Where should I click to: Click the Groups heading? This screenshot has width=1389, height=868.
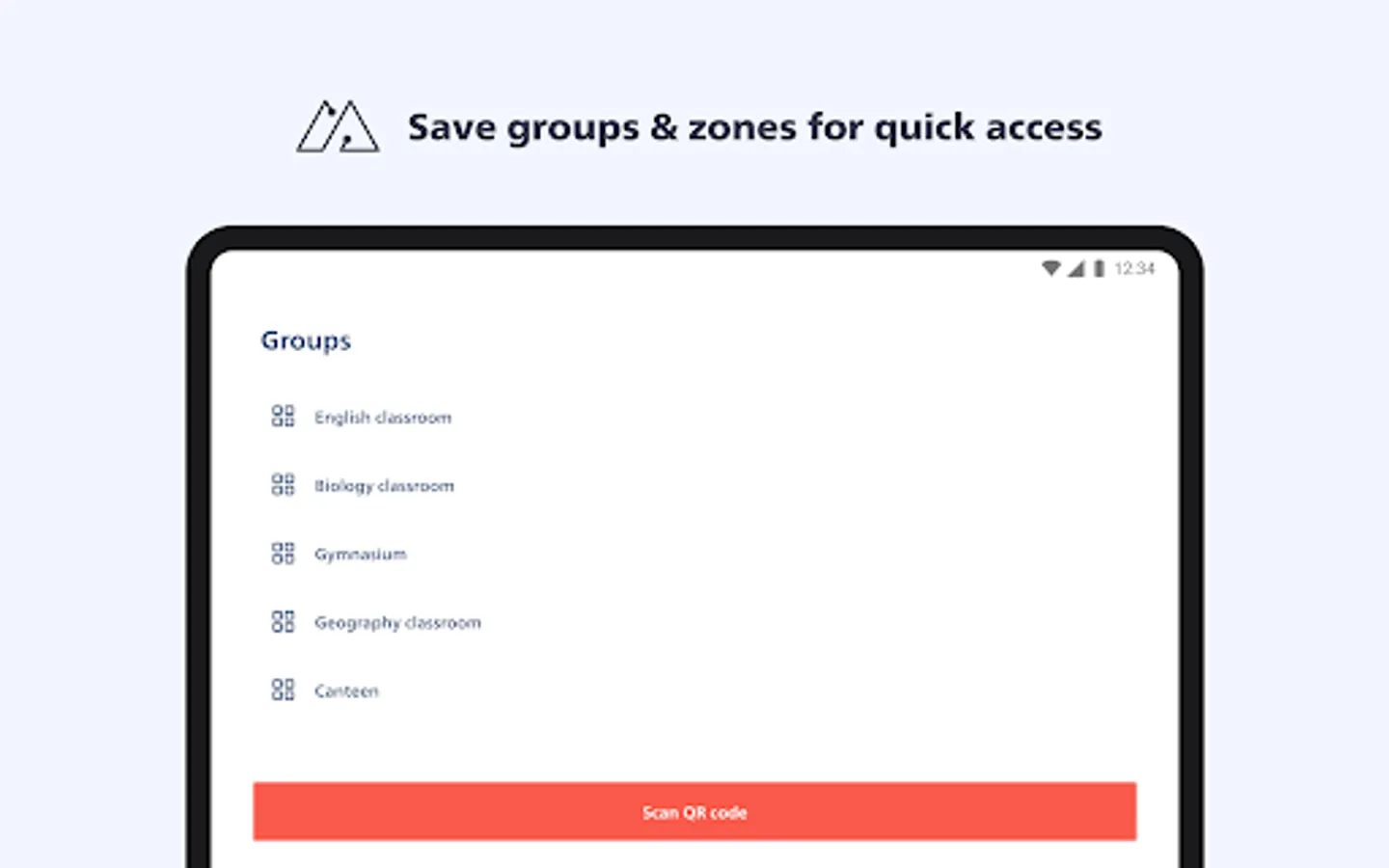pos(306,339)
